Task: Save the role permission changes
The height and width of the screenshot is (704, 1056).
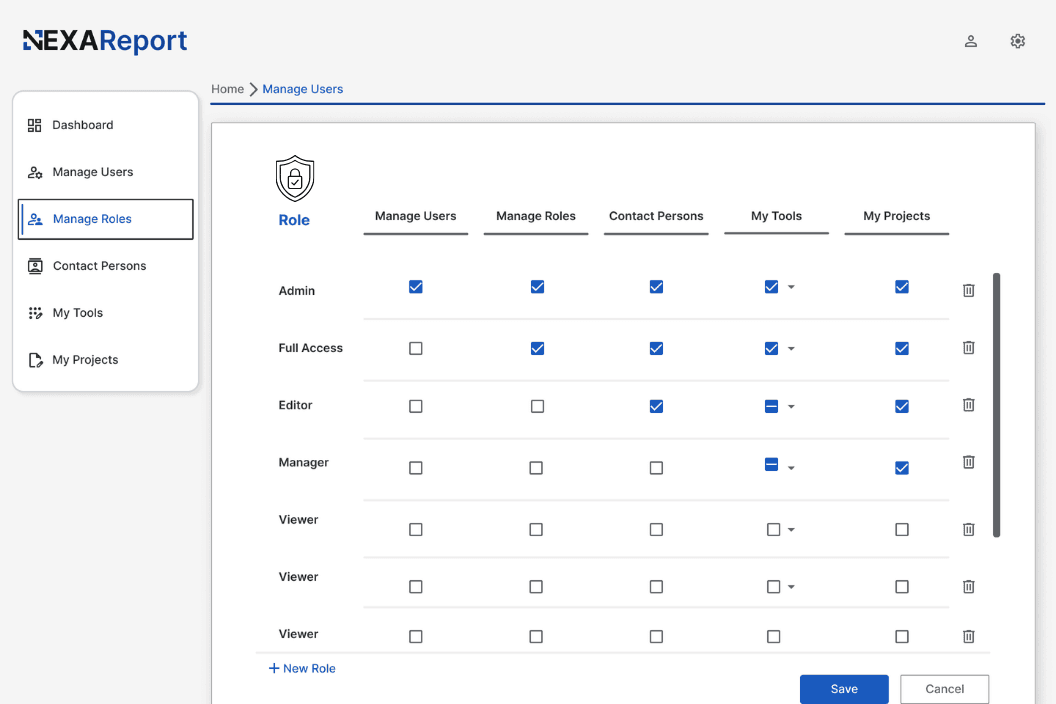Action: 843,689
